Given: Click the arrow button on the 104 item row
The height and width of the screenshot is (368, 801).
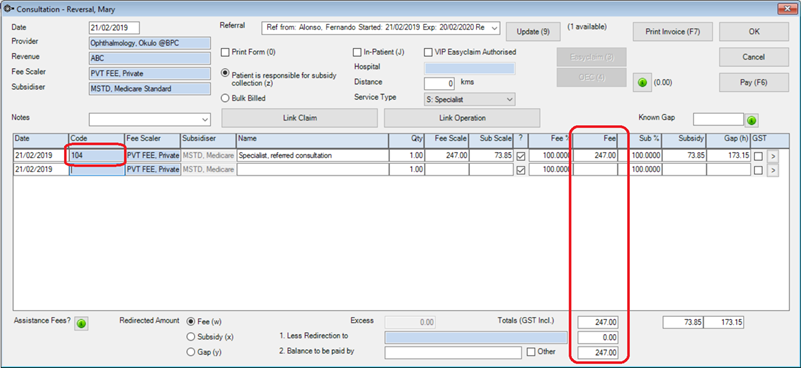Looking at the screenshot, I should click(x=773, y=155).
